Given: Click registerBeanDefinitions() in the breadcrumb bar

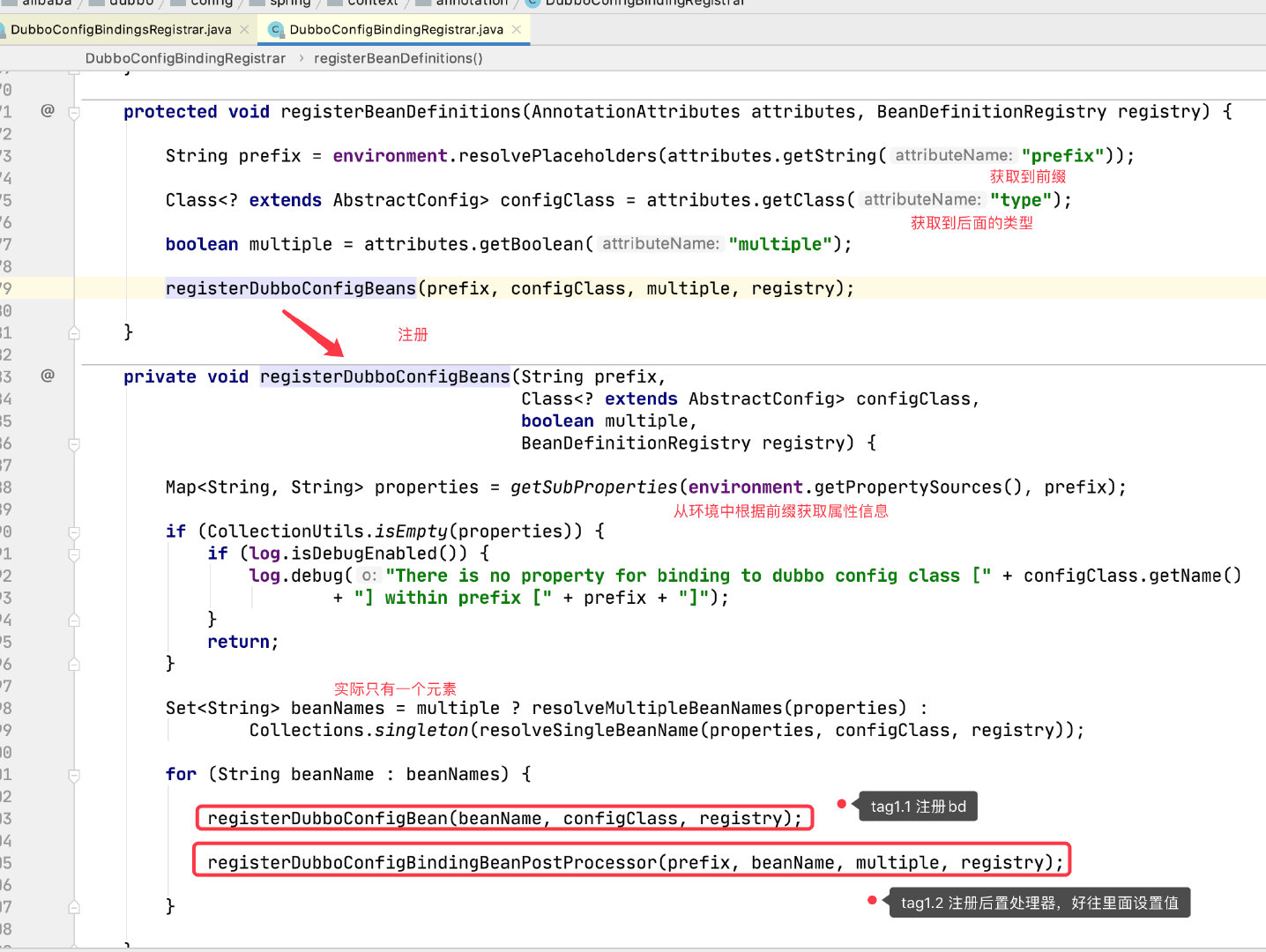Looking at the screenshot, I should click(x=398, y=58).
